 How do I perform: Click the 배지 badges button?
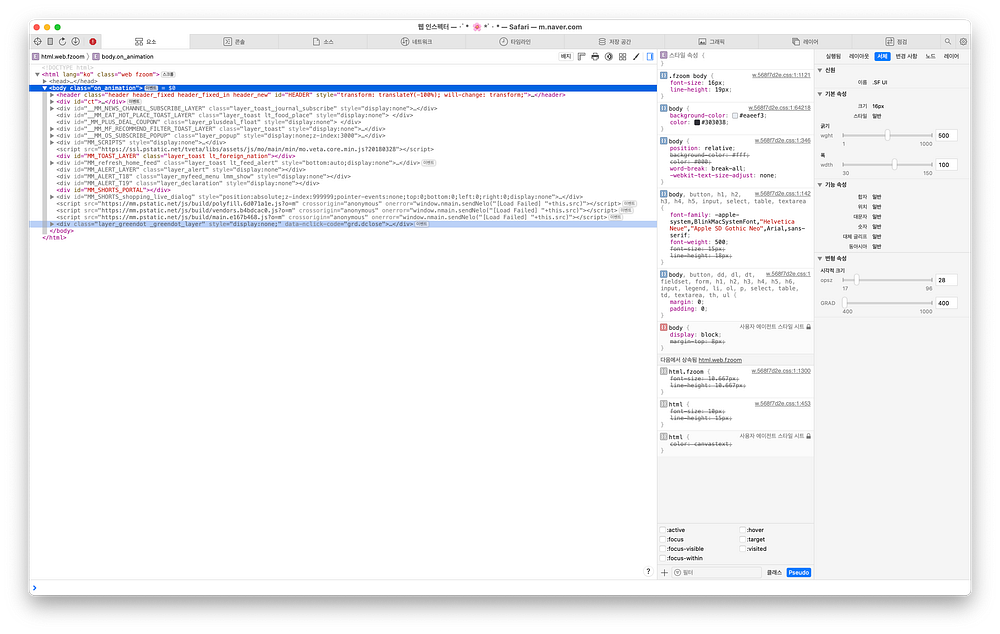pyautogui.click(x=566, y=57)
